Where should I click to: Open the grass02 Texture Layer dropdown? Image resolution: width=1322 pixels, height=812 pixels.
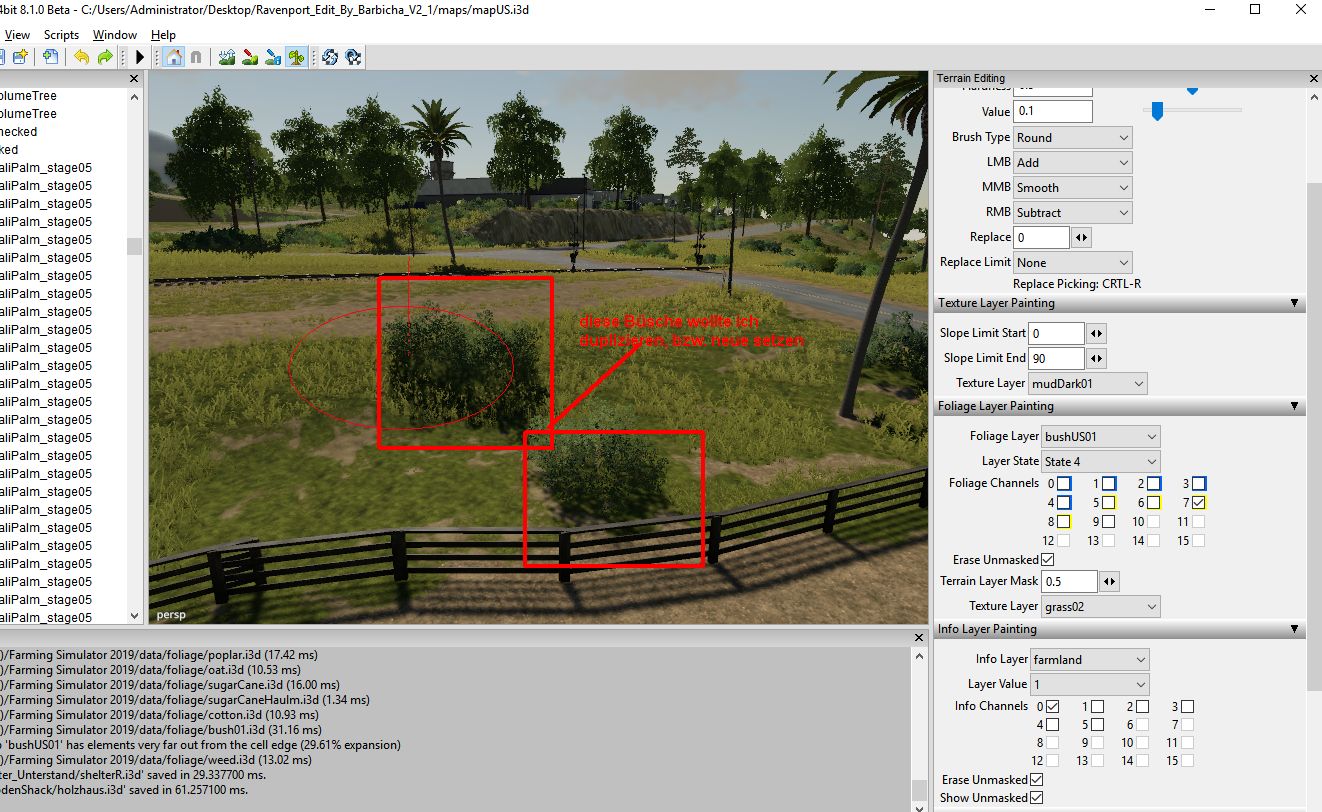coord(1100,606)
